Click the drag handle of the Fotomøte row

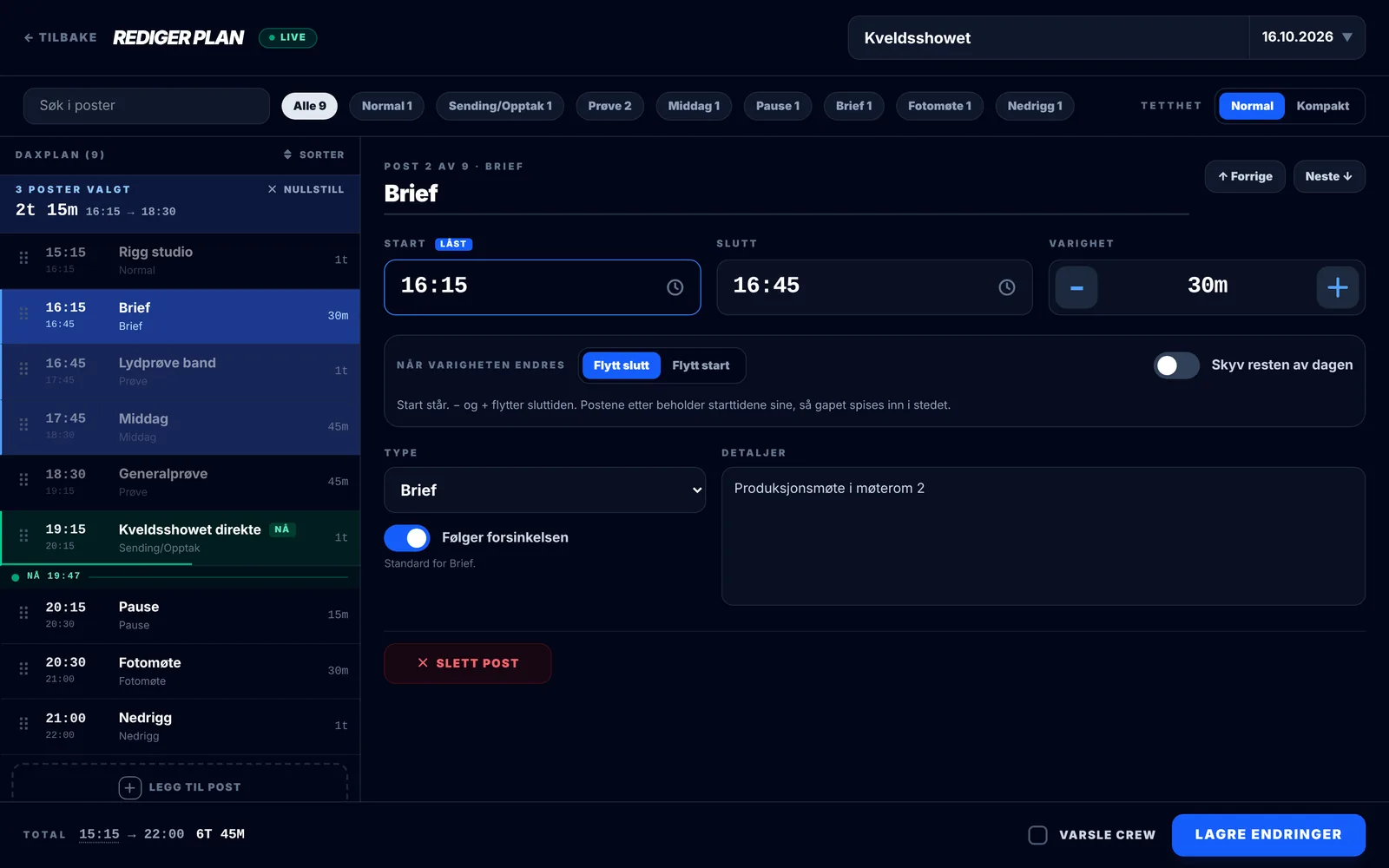(24, 668)
